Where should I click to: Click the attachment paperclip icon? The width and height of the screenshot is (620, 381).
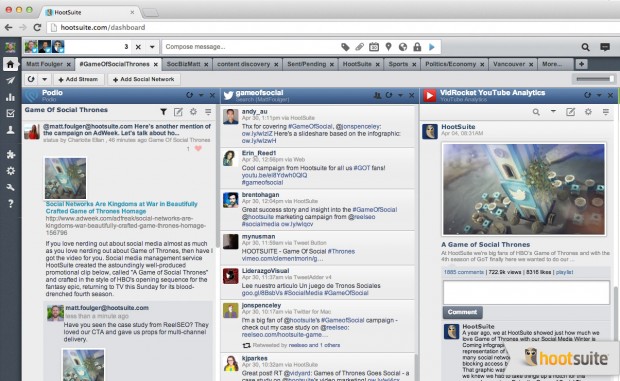click(x=359, y=47)
